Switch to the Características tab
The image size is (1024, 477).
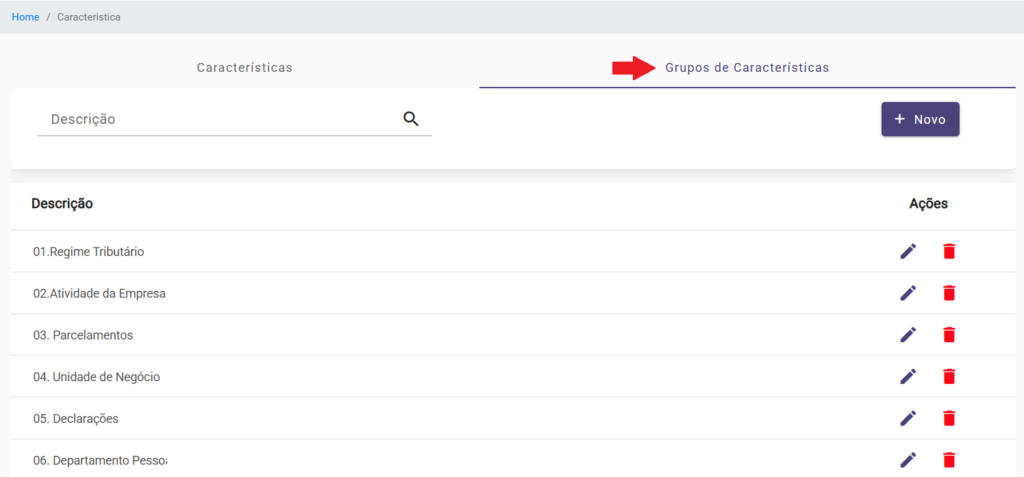click(244, 68)
